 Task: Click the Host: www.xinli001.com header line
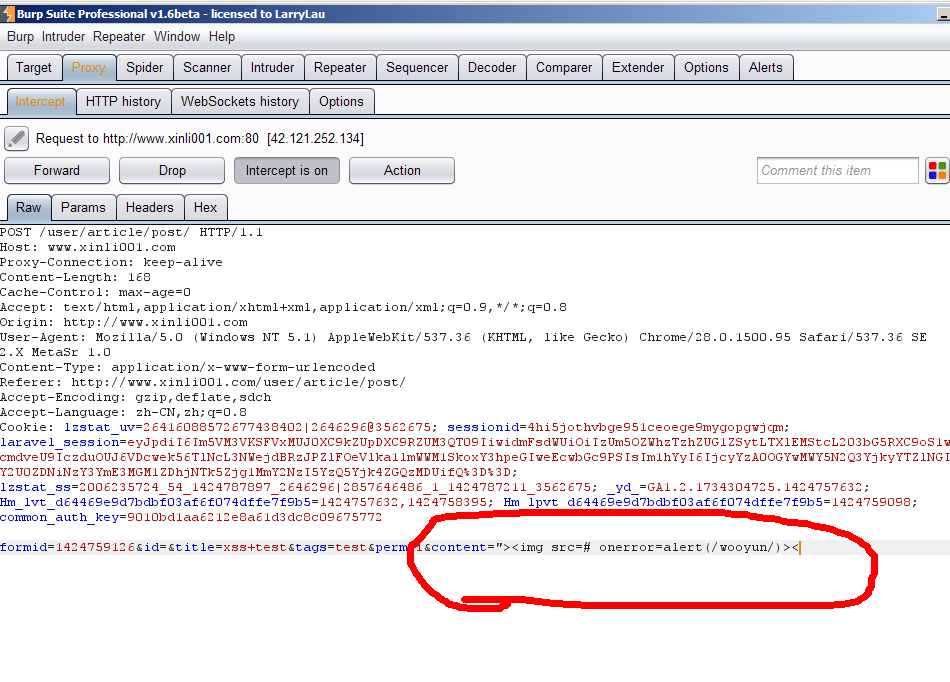pos(88,247)
